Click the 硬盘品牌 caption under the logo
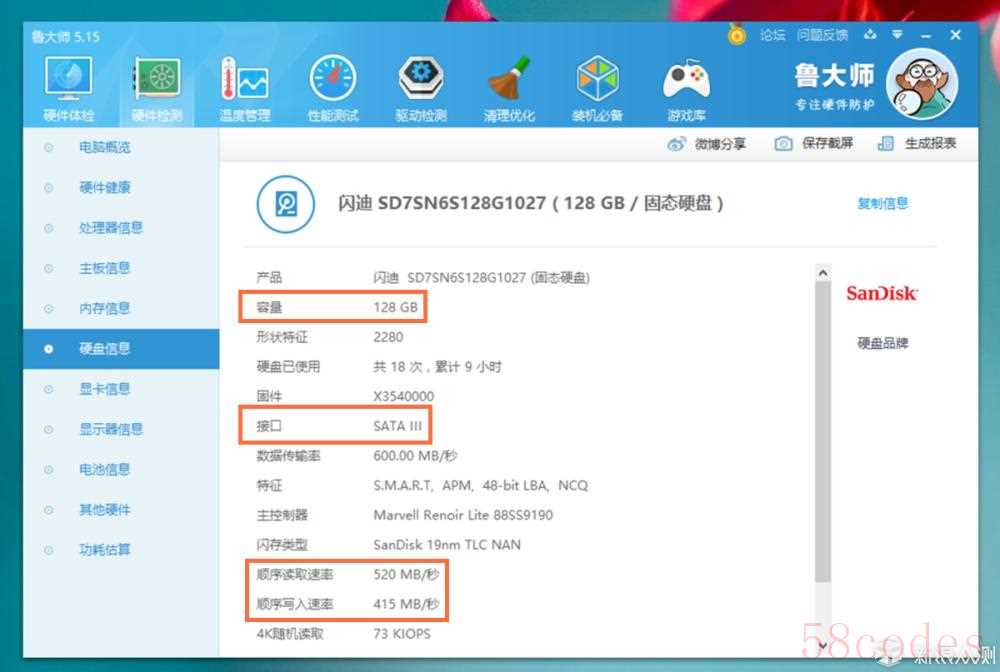 point(883,343)
